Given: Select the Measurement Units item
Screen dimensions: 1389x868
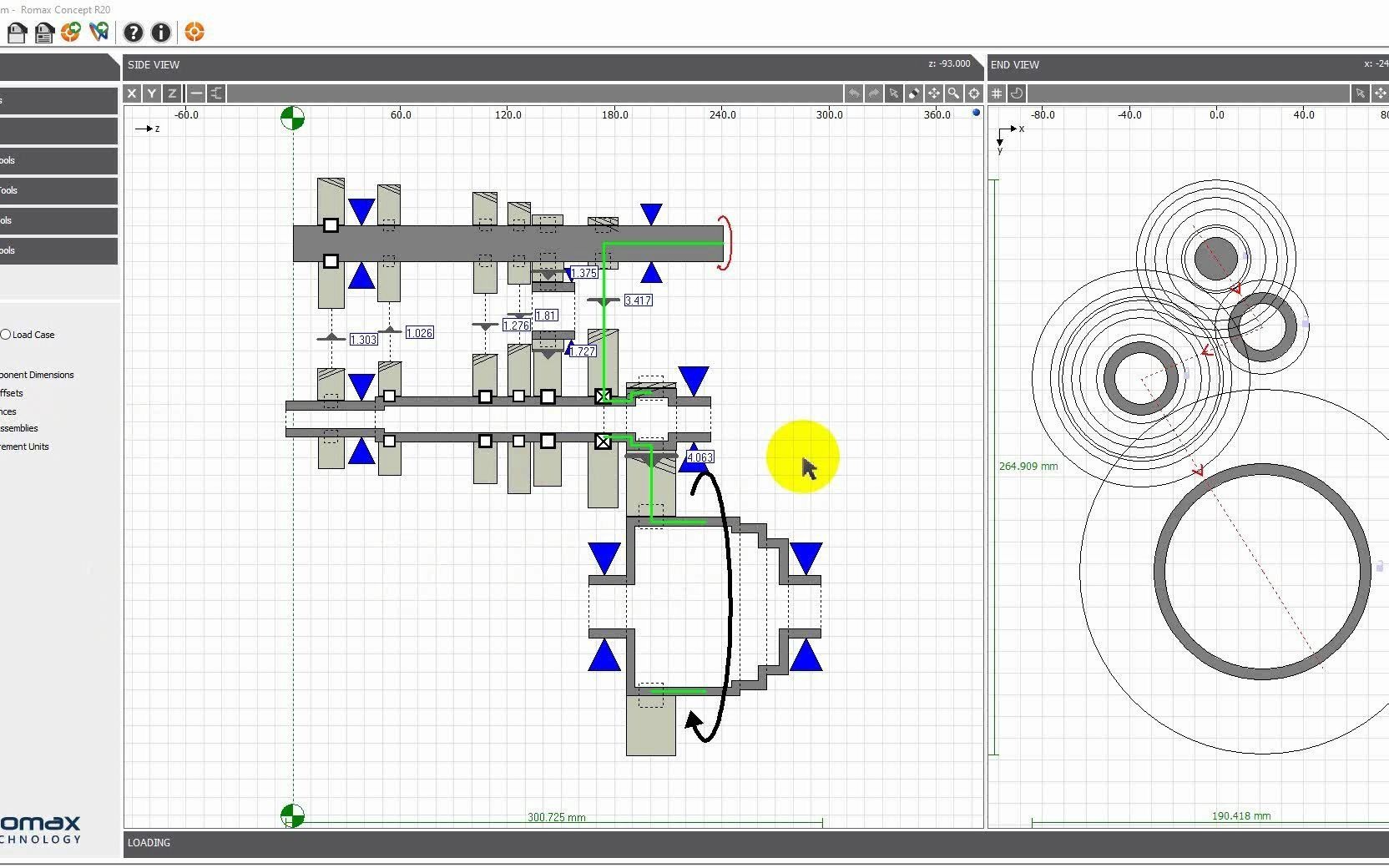Looking at the screenshot, I should click(24, 447).
